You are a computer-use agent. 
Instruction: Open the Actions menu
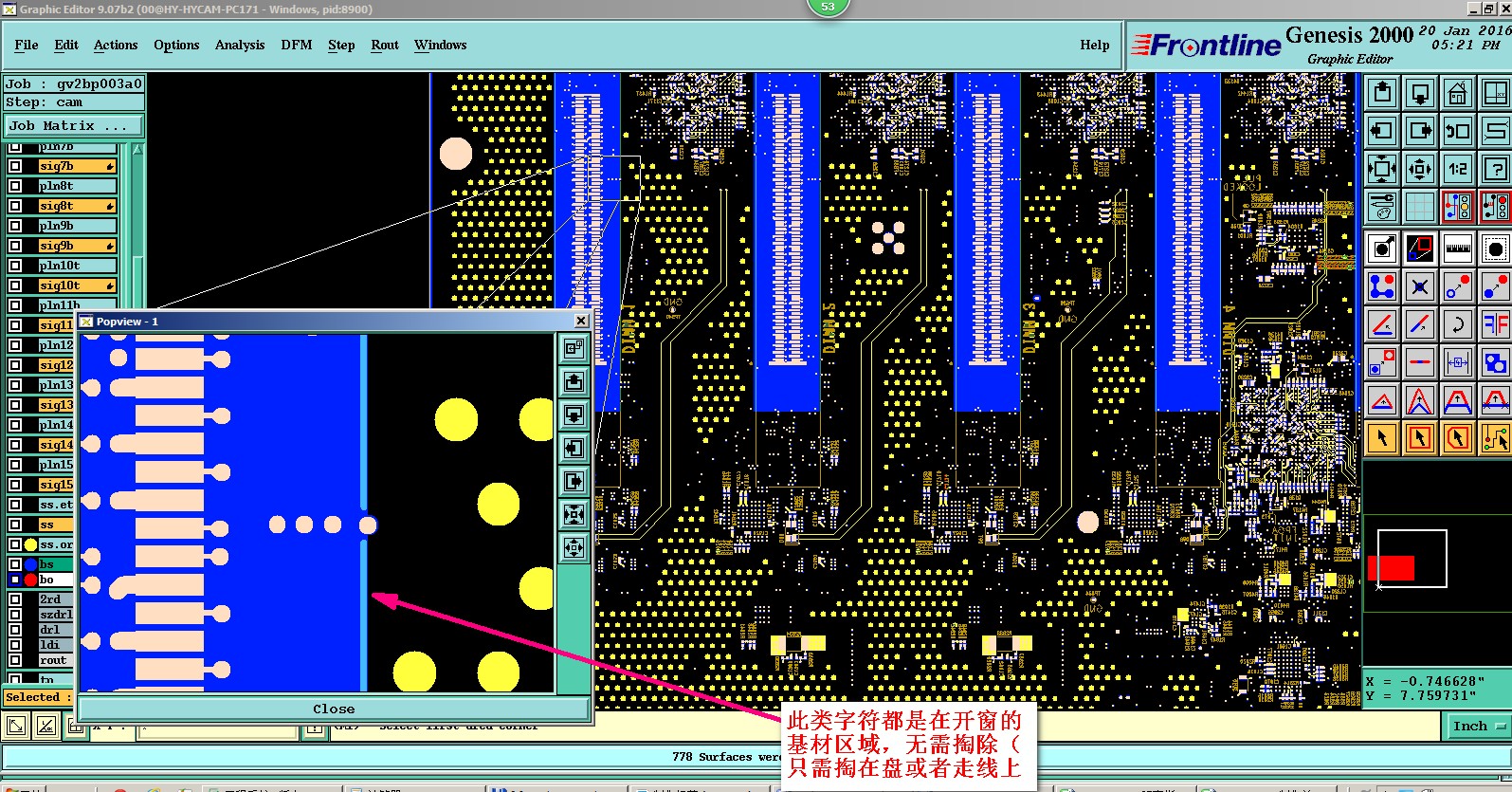click(x=116, y=45)
